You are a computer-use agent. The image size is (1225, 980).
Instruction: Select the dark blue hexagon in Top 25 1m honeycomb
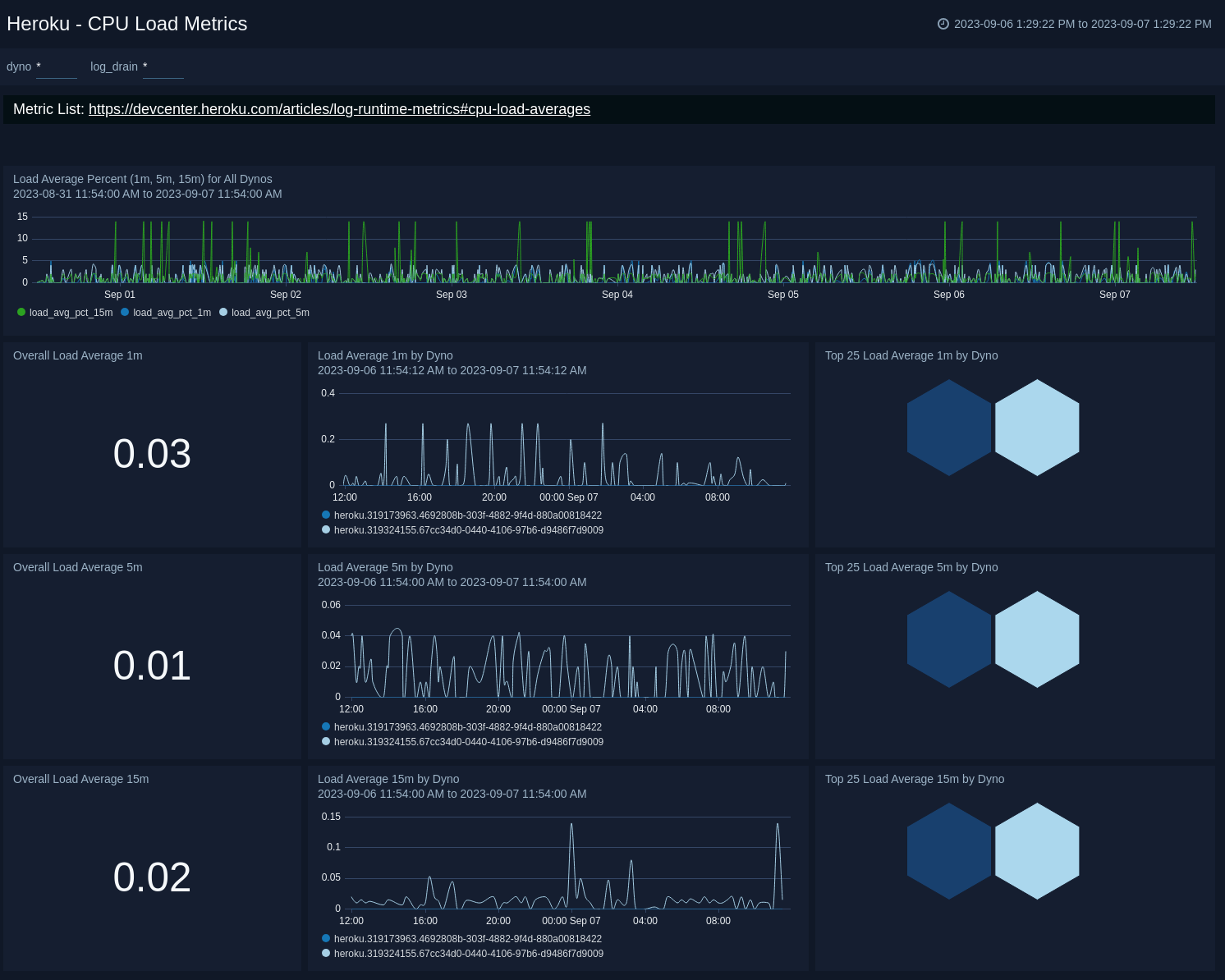click(949, 427)
